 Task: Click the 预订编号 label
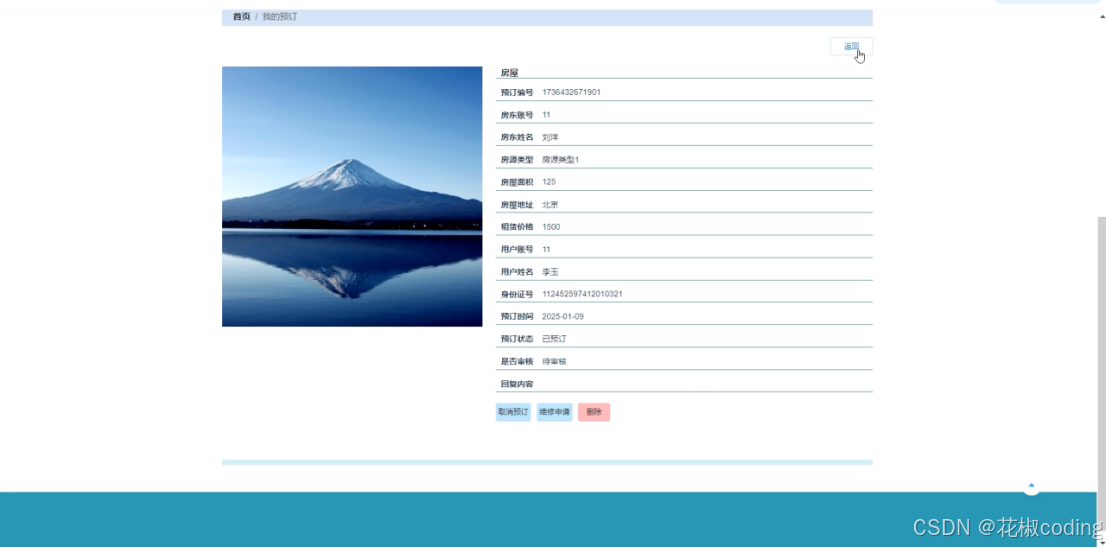517,93
